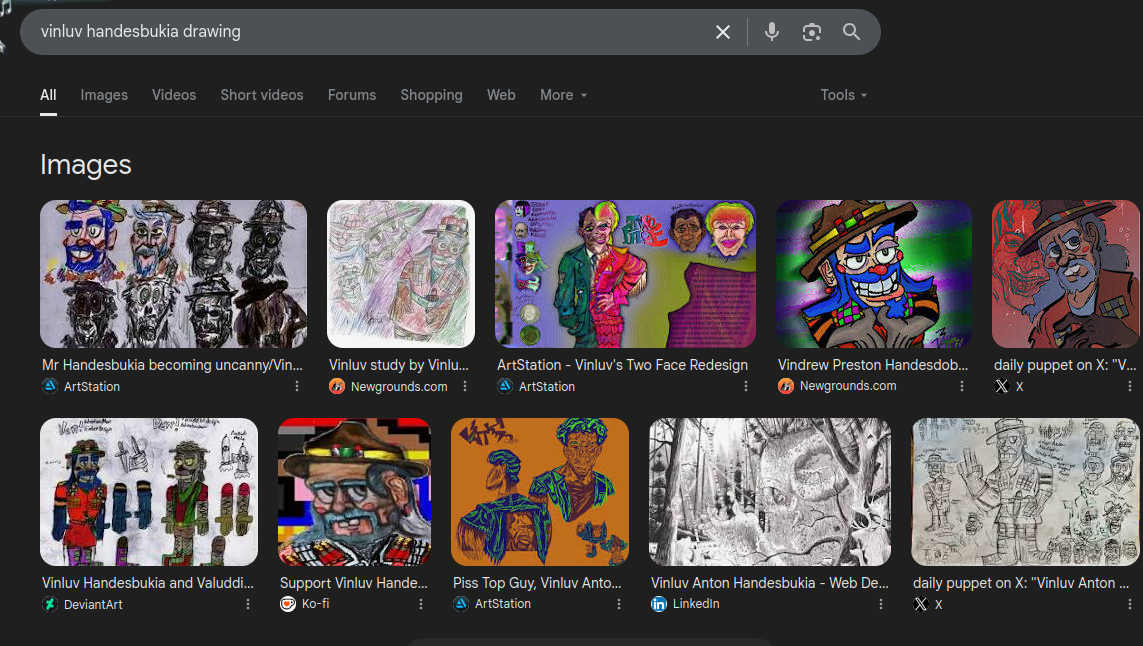
Task: Click ArtStation icon under Two Face Redesign
Action: [505, 386]
